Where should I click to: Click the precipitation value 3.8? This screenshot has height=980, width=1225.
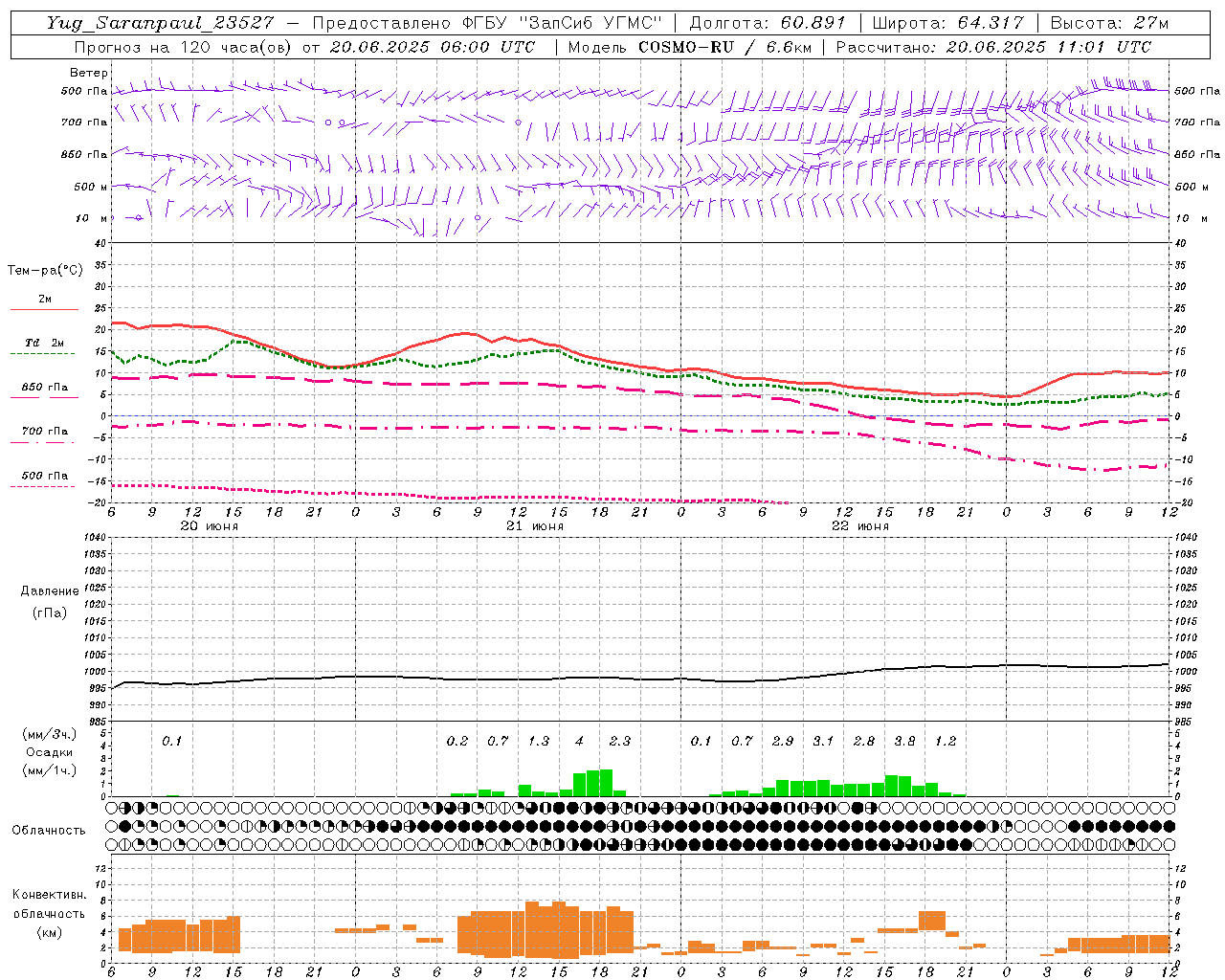[x=904, y=741]
